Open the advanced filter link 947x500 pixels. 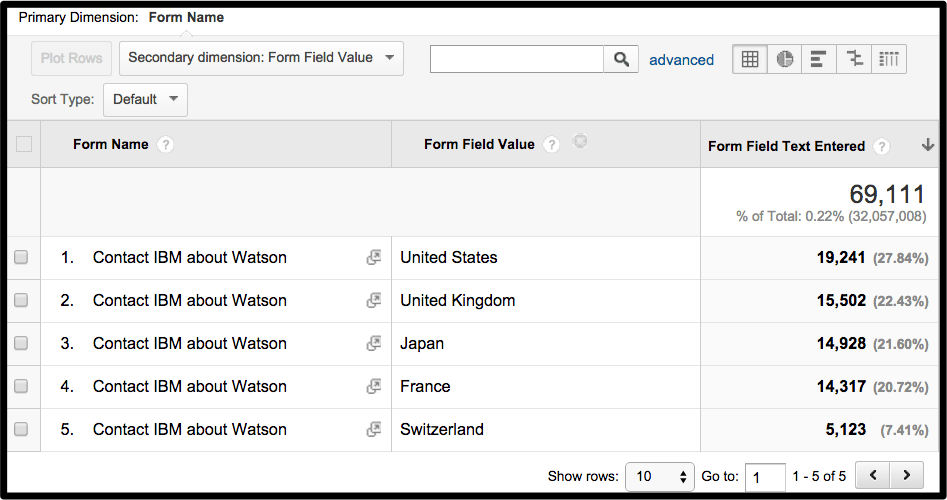tap(681, 60)
